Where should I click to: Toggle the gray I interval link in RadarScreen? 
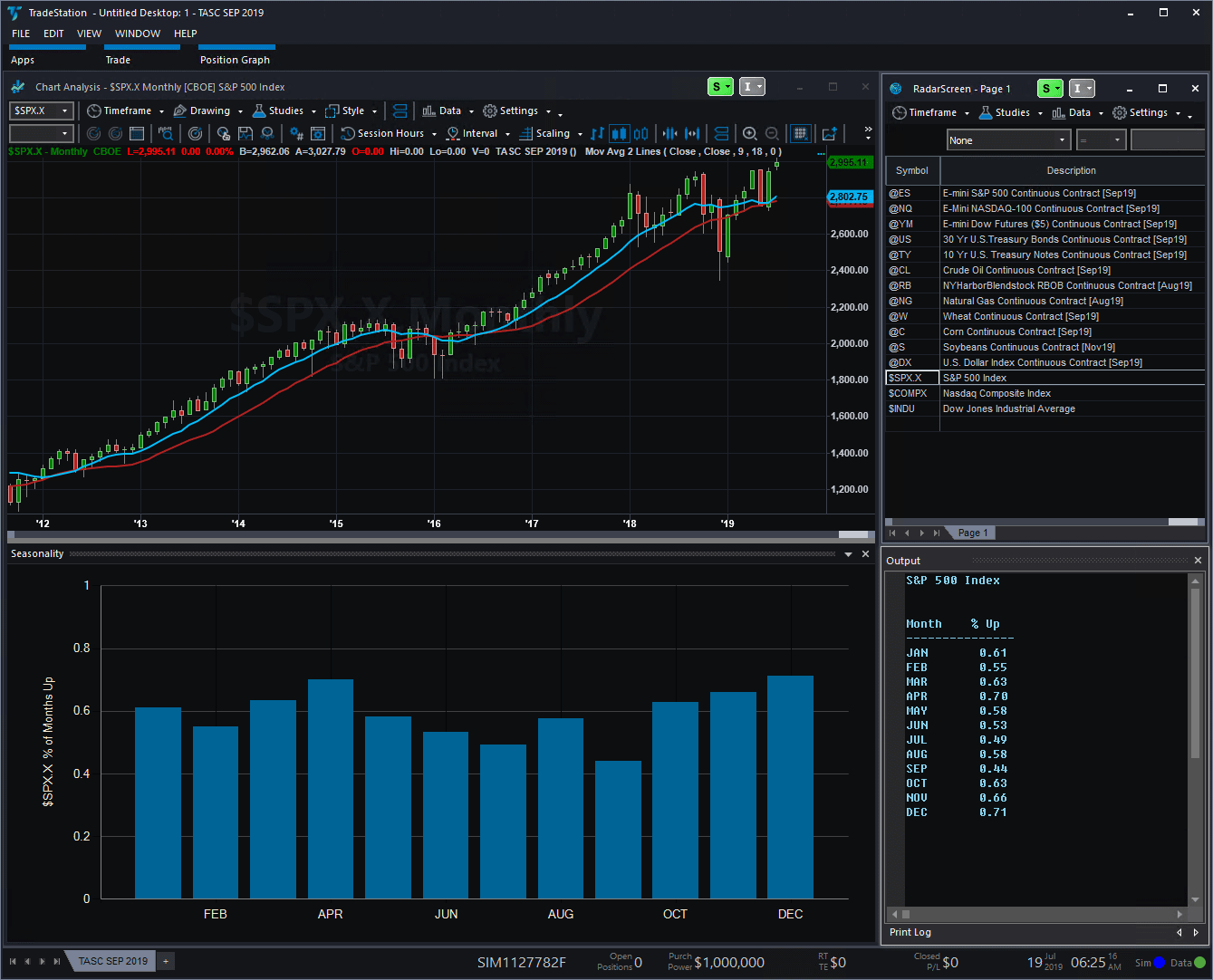[x=1083, y=88]
